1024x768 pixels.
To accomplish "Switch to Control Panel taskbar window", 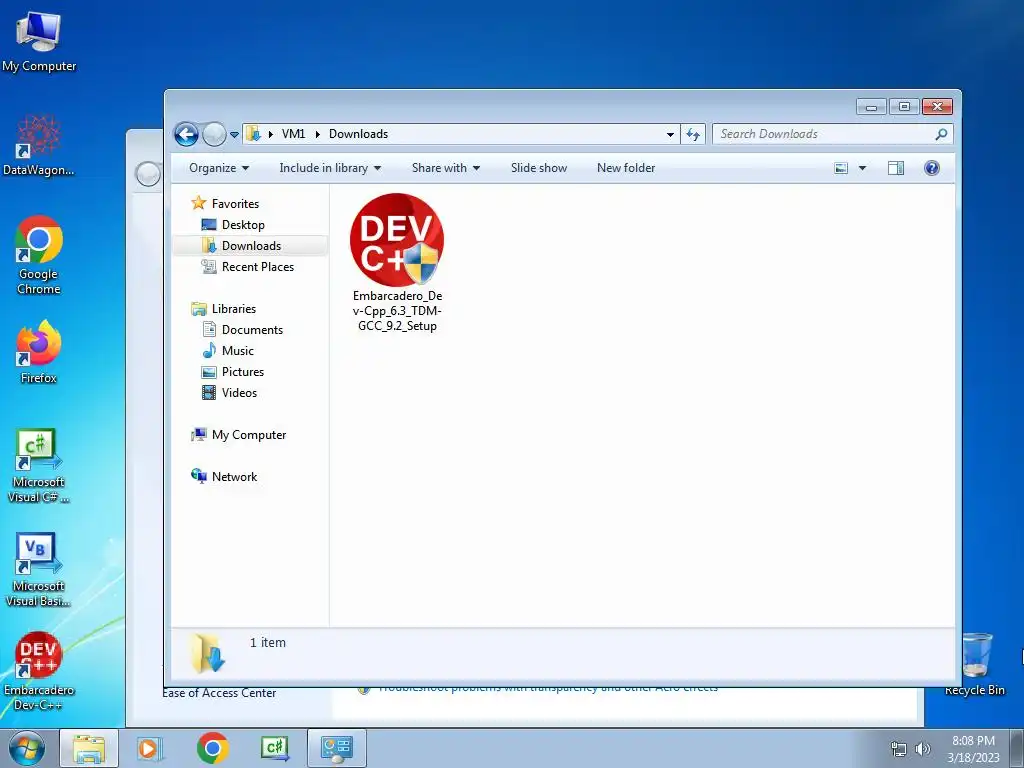I will [337, 748].
